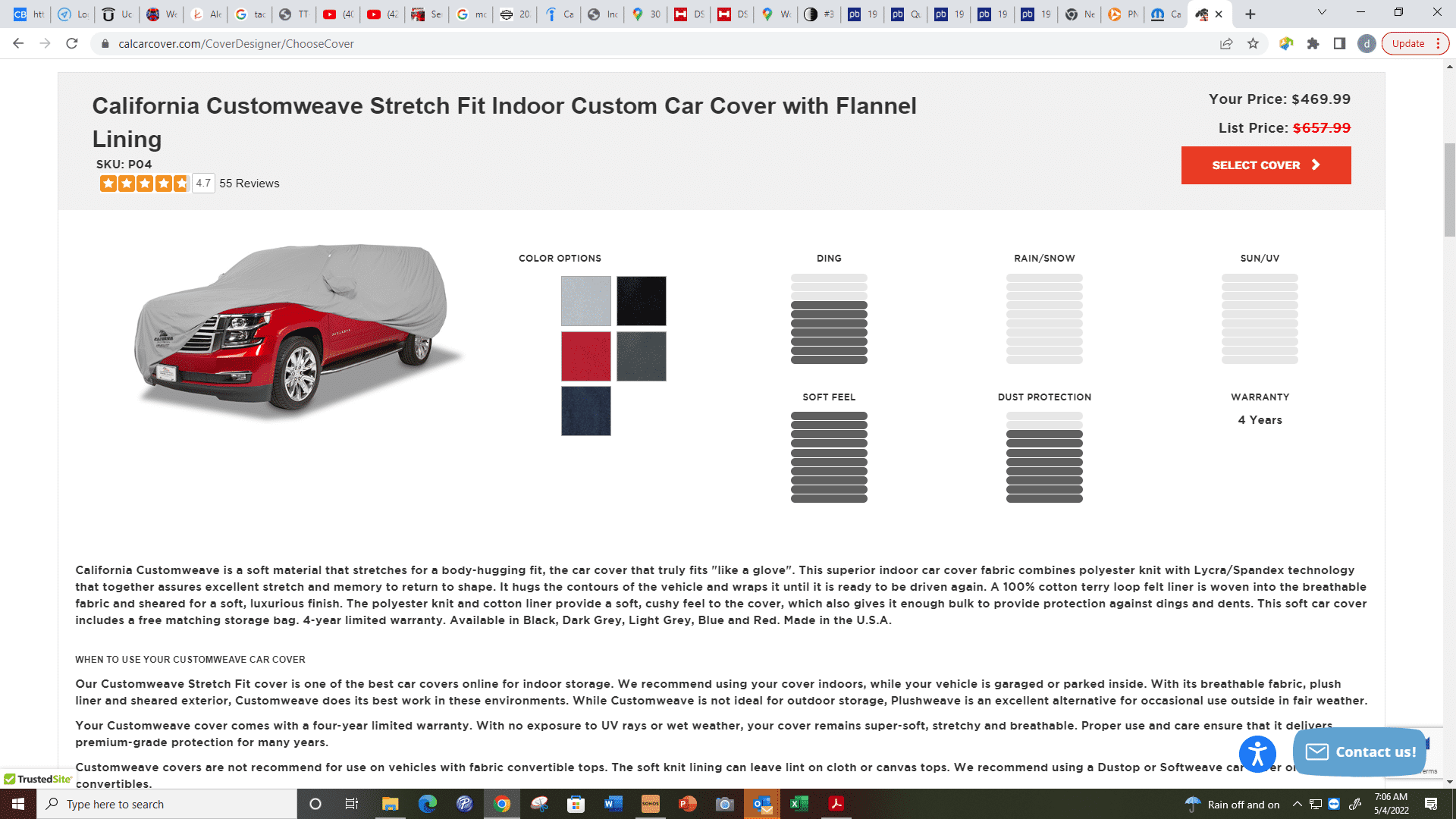Open a new browser tab
1456x819 pixels.
[x=1250, y=14]
